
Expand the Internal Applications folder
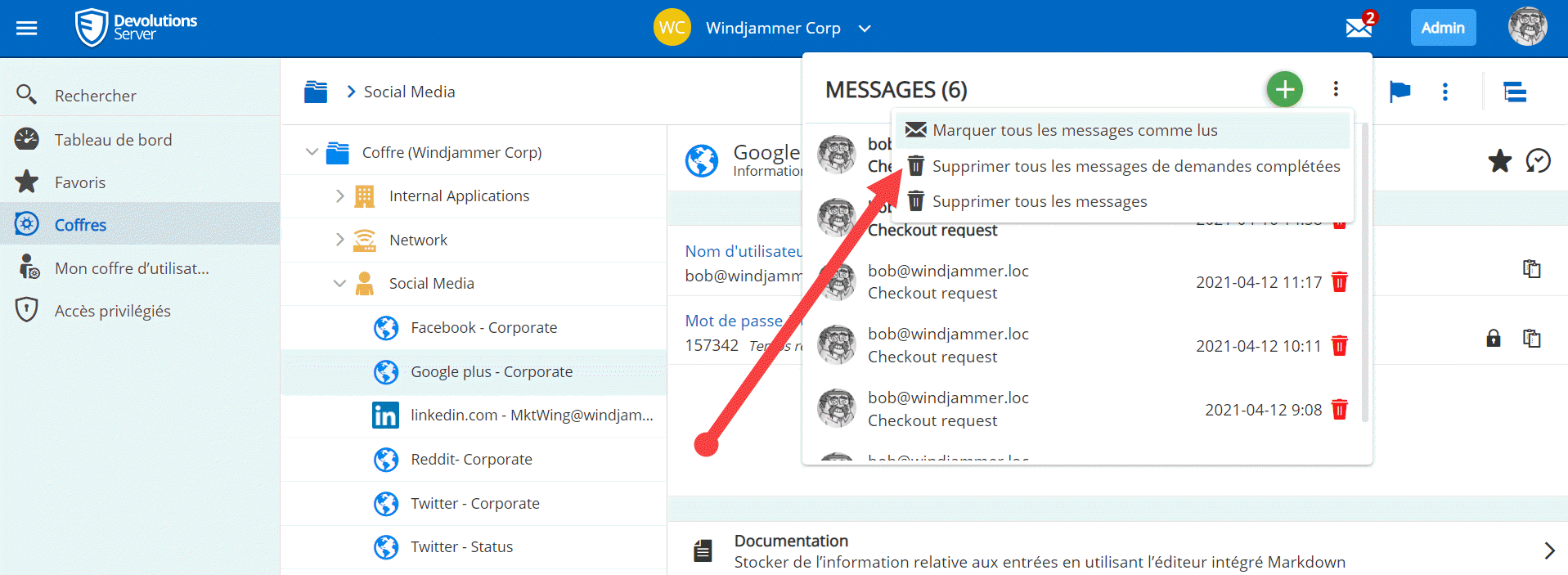339,196
